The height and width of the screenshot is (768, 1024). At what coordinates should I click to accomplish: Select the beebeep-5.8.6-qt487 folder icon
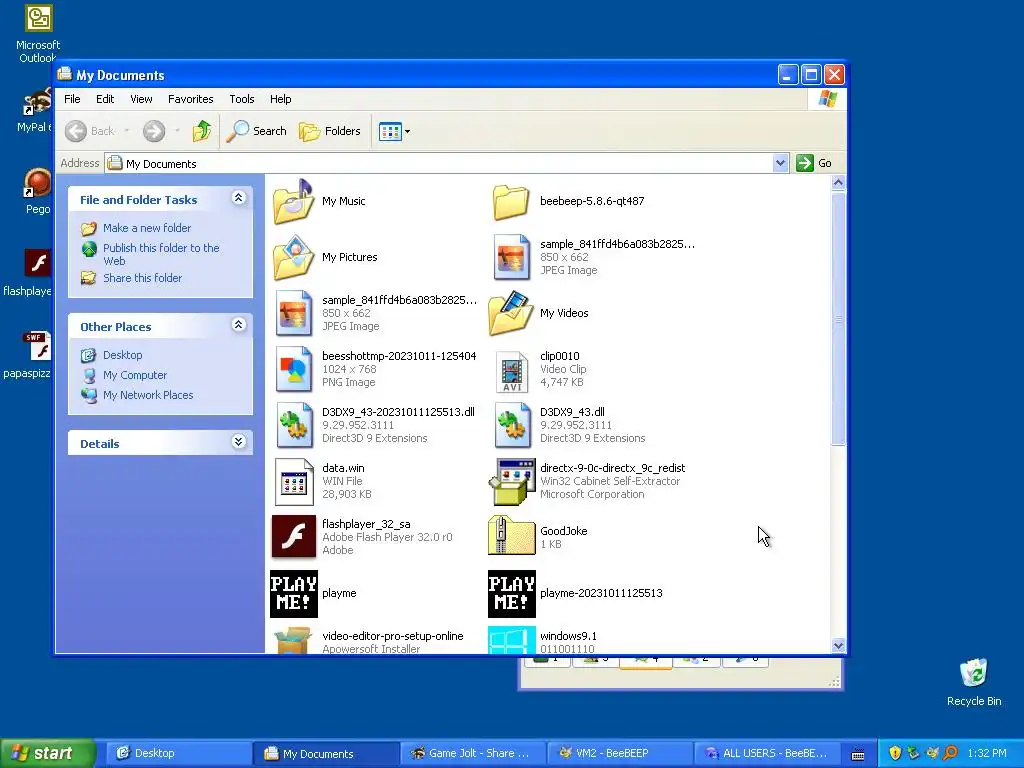511,201
